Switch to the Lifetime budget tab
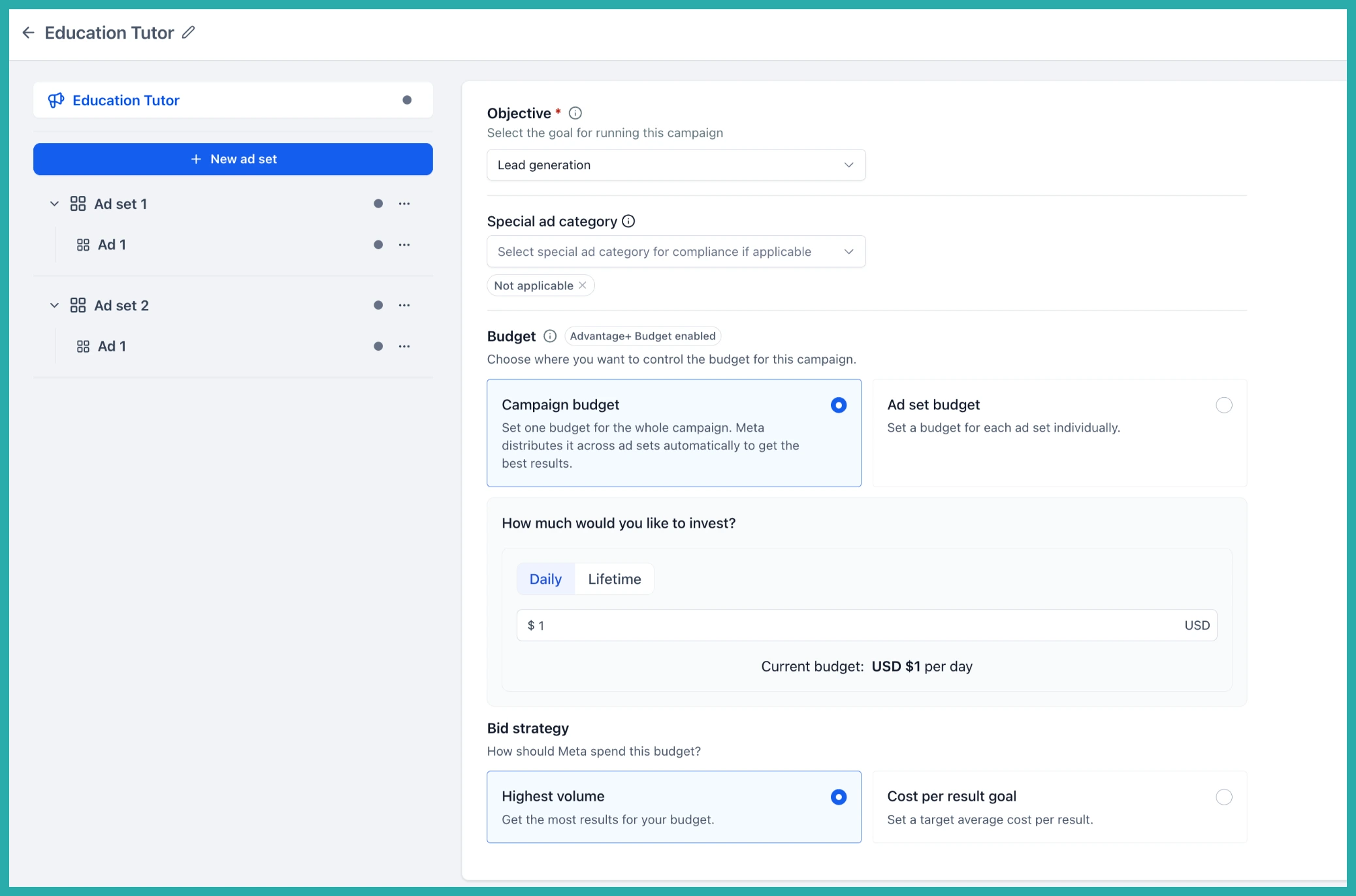 pos(614,579)
